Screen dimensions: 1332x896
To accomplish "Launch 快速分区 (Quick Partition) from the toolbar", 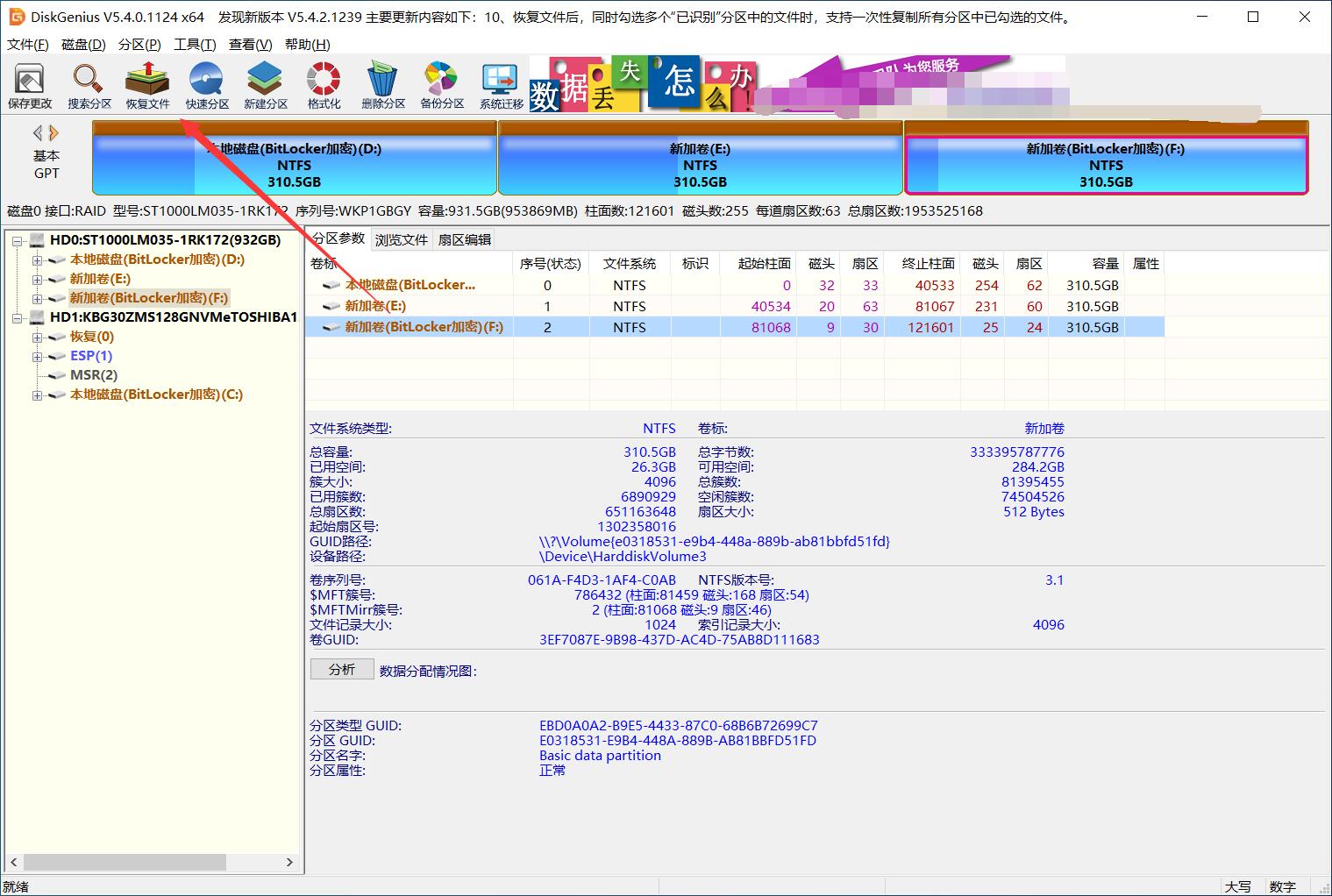I will pos(206,84).
